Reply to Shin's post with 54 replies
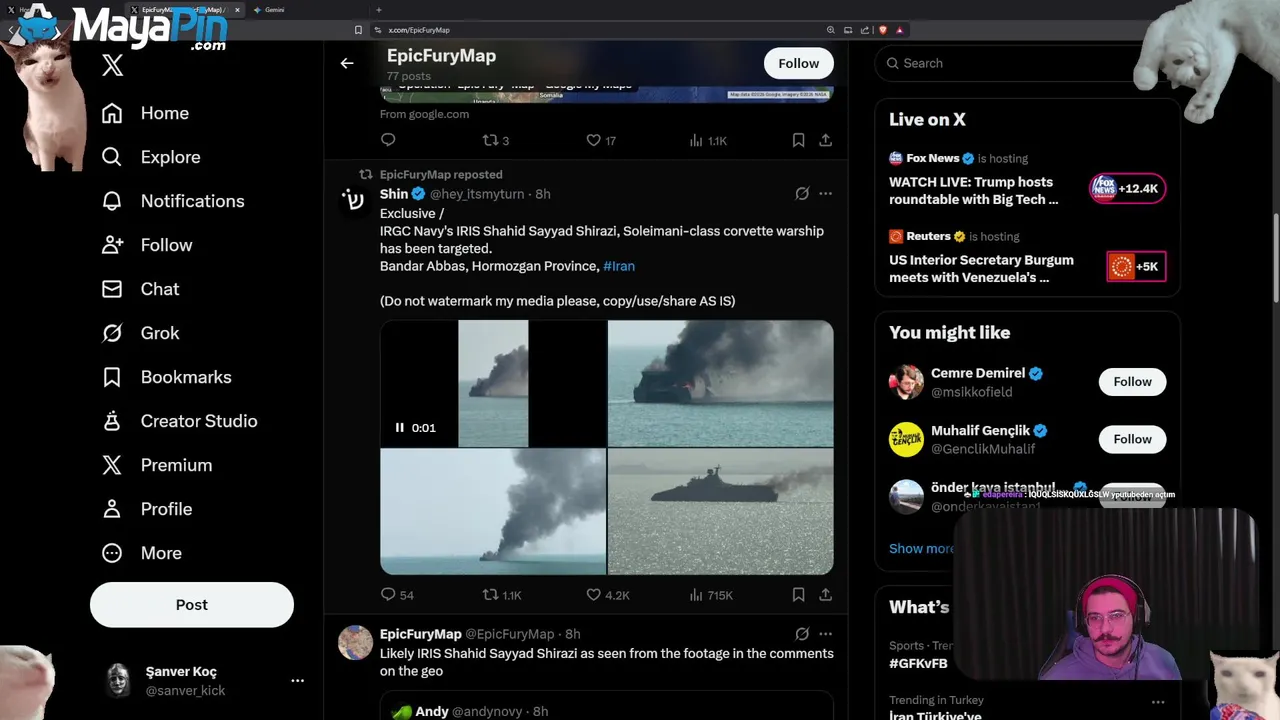The height and width of the screenshot is (720, 1280). click(397, 595)
